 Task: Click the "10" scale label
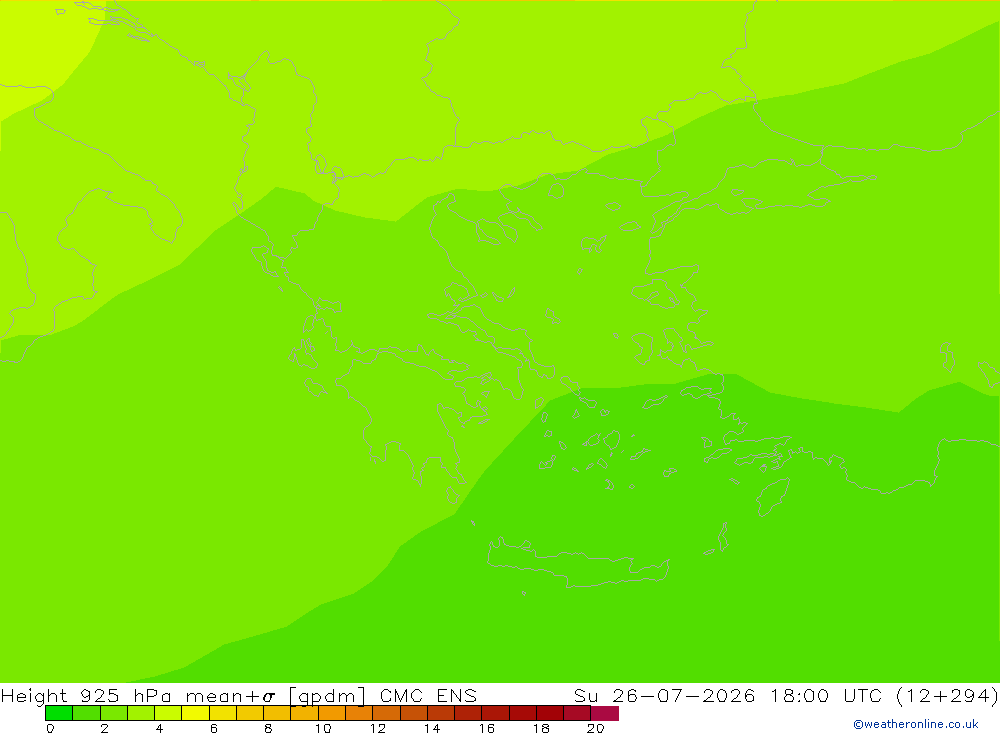(x=323, y=728)
